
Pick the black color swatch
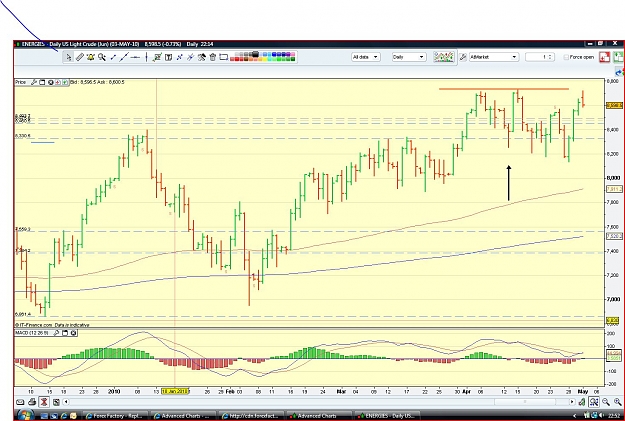pyautogui.click(x=255, y=55)
